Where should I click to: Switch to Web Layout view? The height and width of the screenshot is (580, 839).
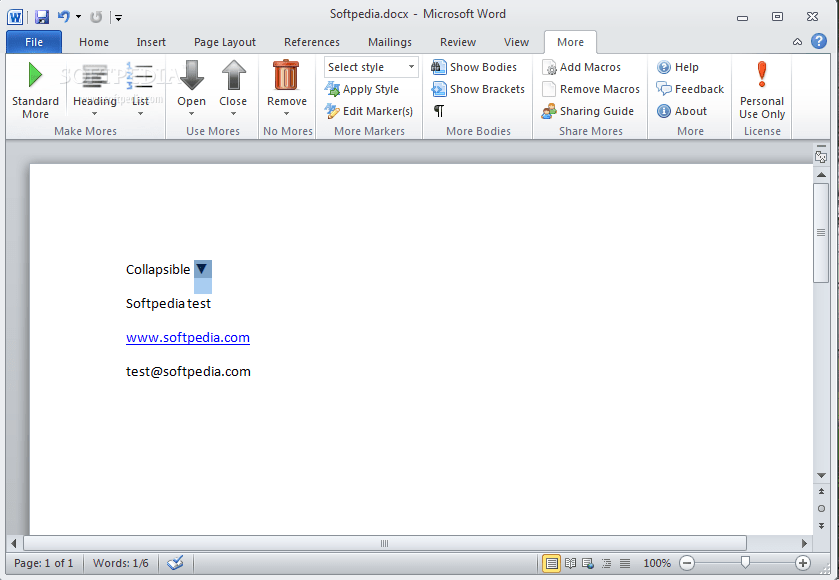[588, 563]
